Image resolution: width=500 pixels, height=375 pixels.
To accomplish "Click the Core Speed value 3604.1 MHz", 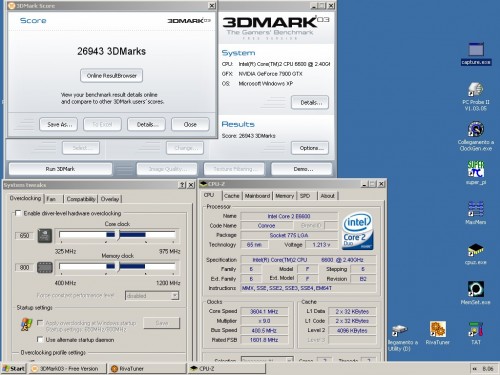I will (264, 311).
